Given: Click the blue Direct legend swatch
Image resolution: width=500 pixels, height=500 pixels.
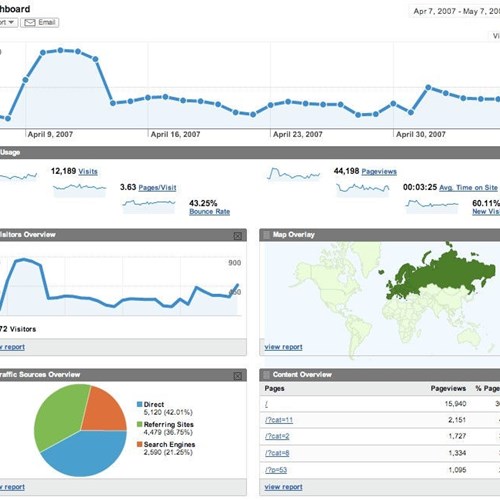Looking at the screenshot, I should point(140,404).
